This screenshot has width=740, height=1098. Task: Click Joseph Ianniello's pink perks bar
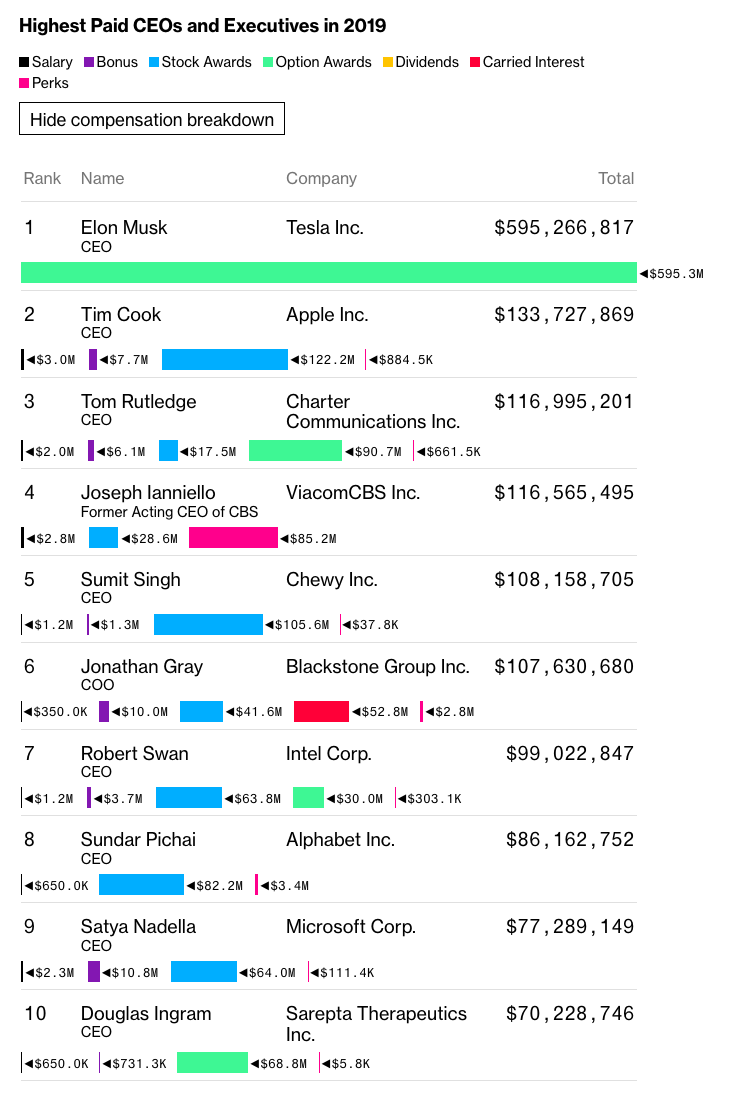tap(233, 538)
